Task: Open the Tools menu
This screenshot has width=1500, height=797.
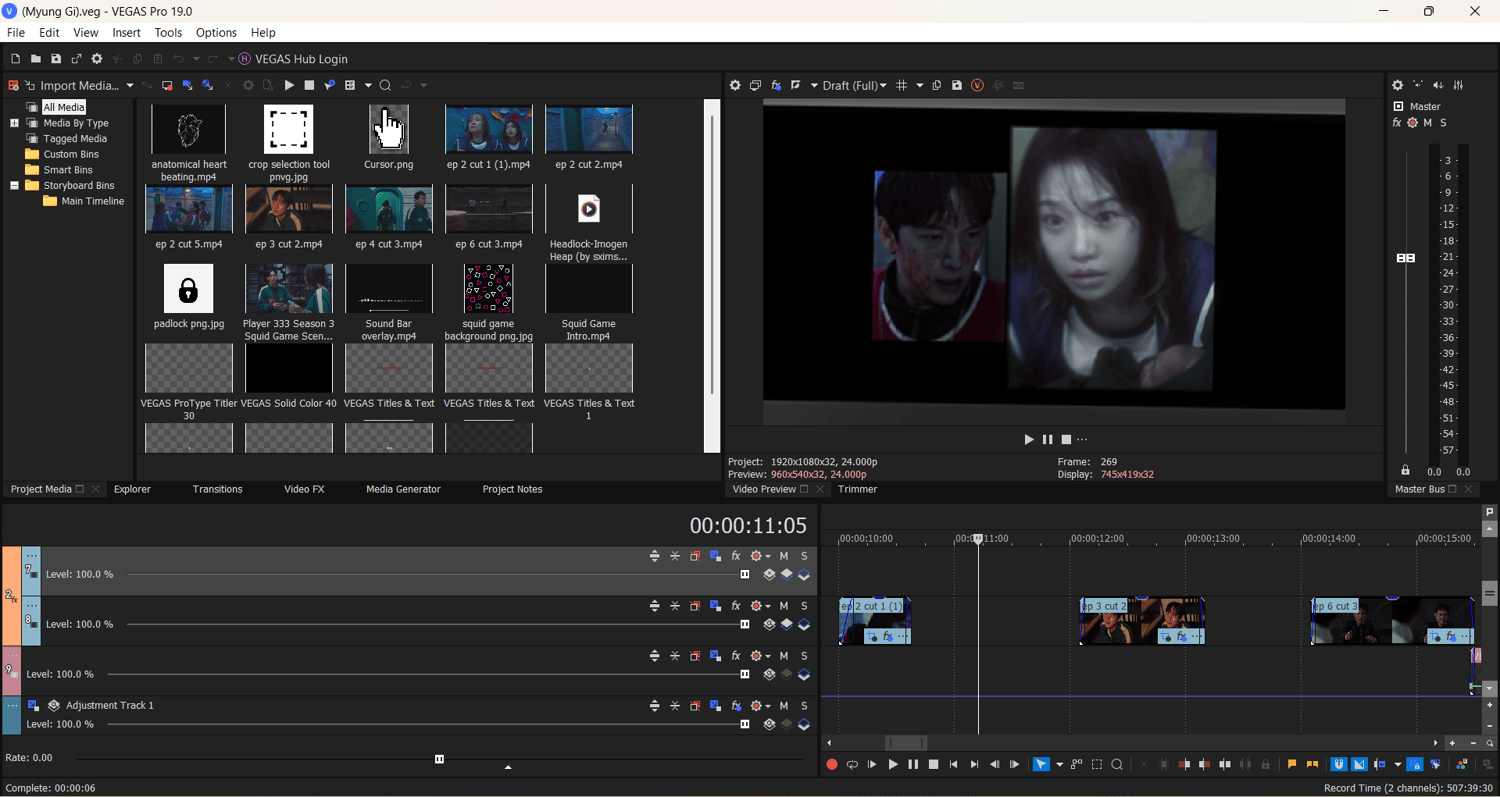Action: tap(168, 33)
